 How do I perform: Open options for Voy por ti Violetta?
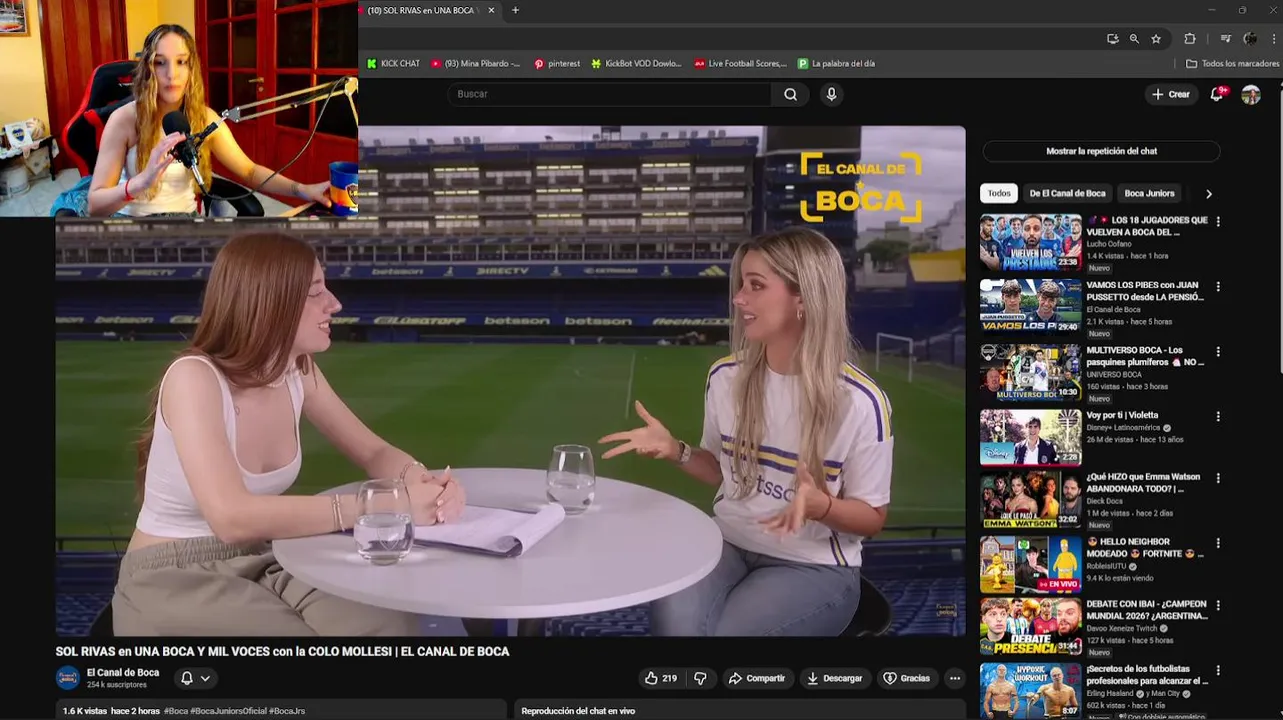click(x=1217, y=416)
